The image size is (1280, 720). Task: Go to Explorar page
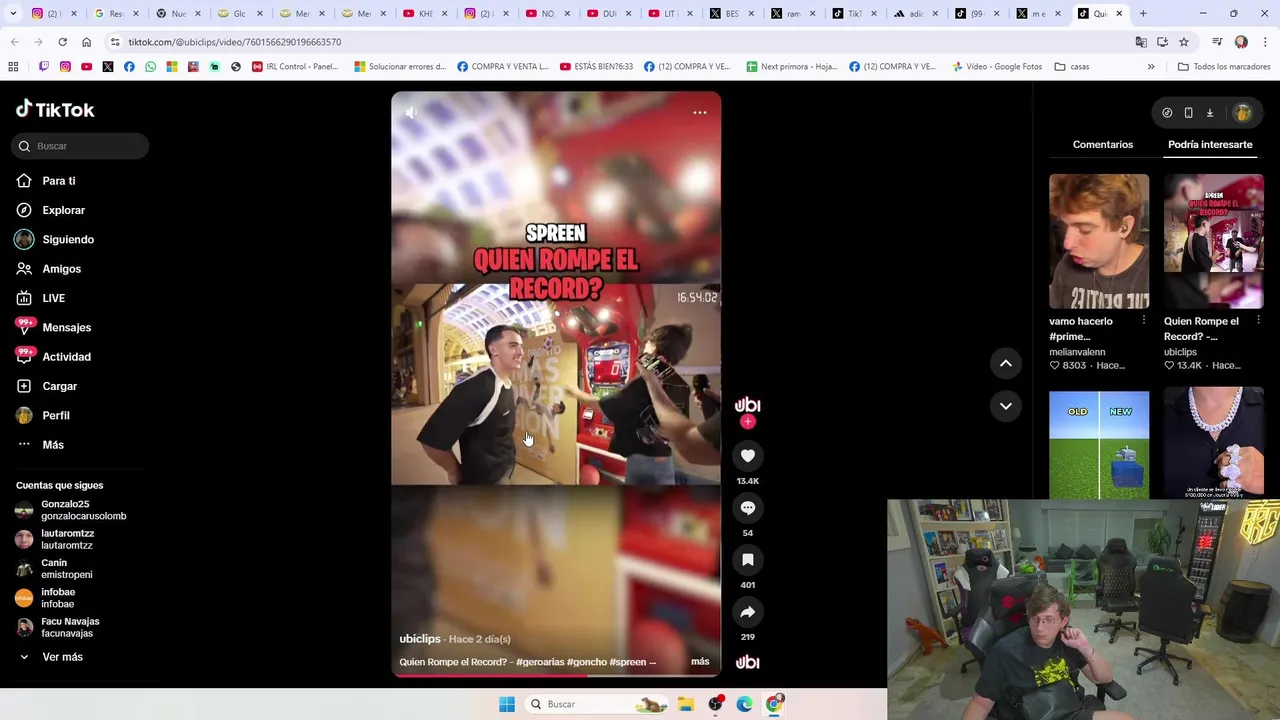tap(63, 210)
